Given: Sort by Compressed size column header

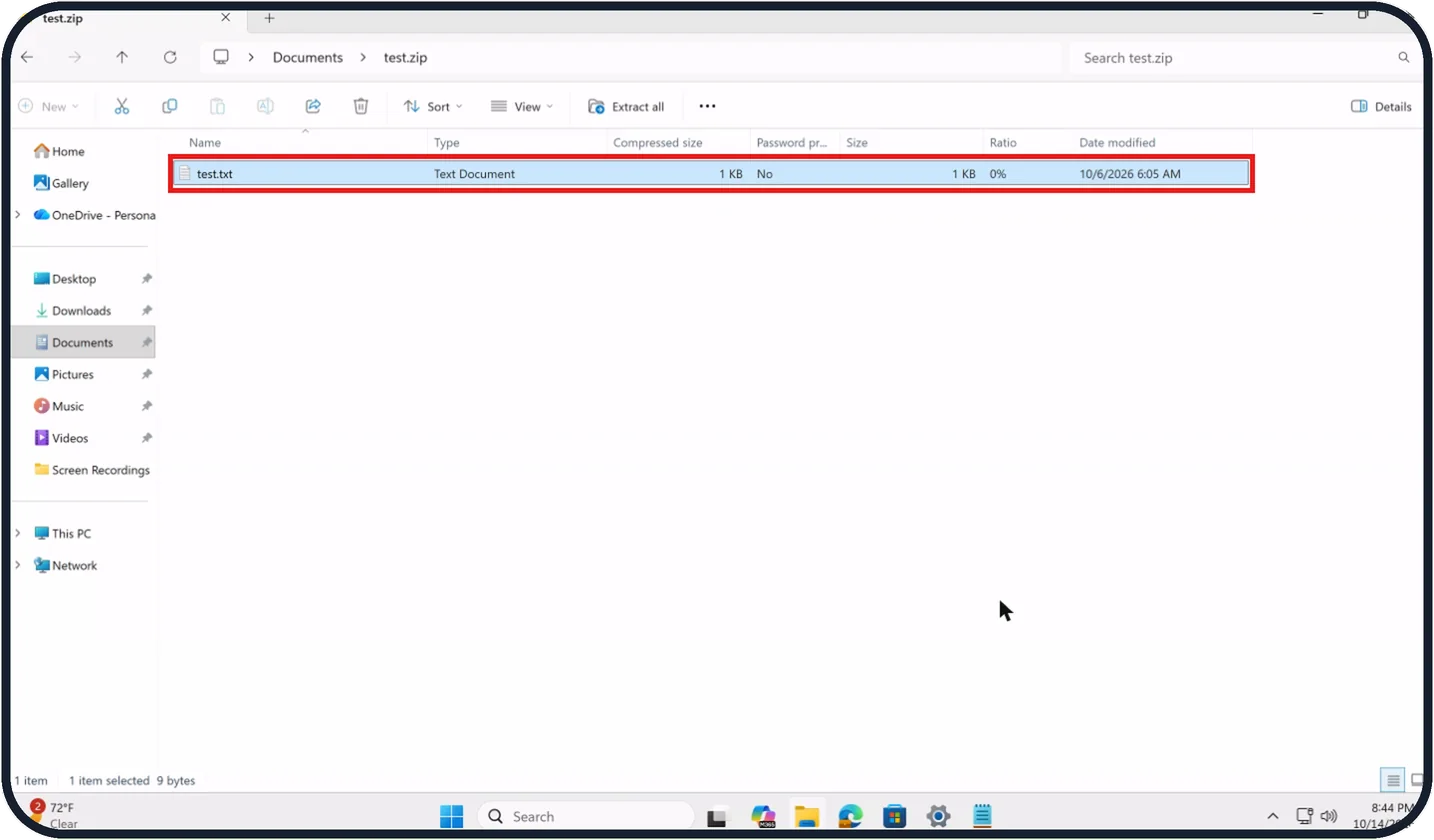Looking at the screenshot, I should point(658,143).
